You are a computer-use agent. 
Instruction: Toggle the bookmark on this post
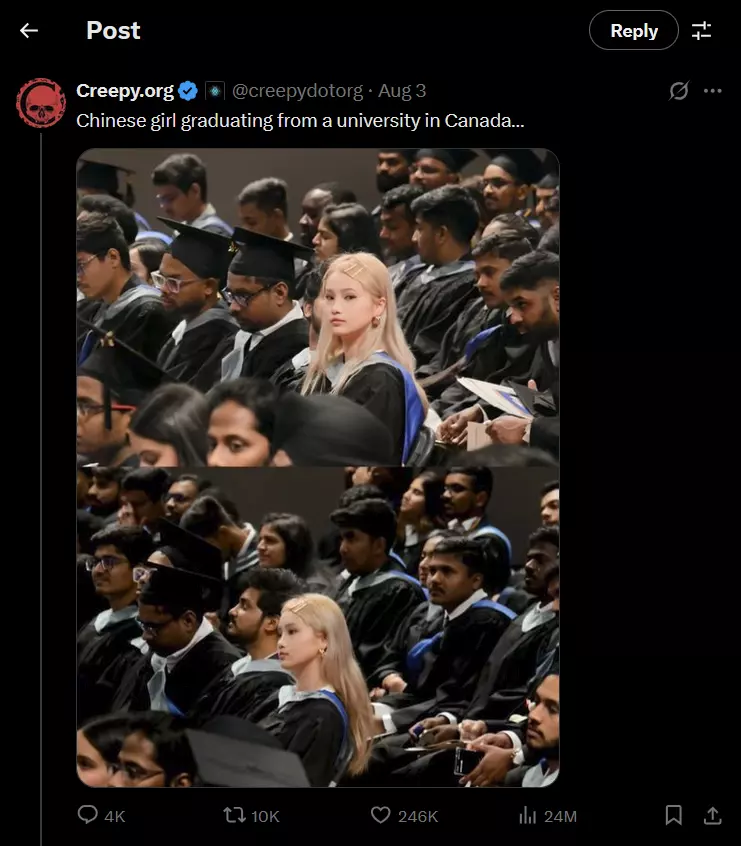coord(674,815)
